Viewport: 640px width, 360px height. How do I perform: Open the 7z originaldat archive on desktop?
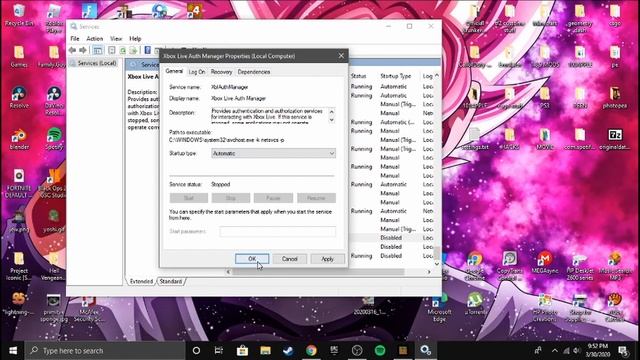[615, 139]
